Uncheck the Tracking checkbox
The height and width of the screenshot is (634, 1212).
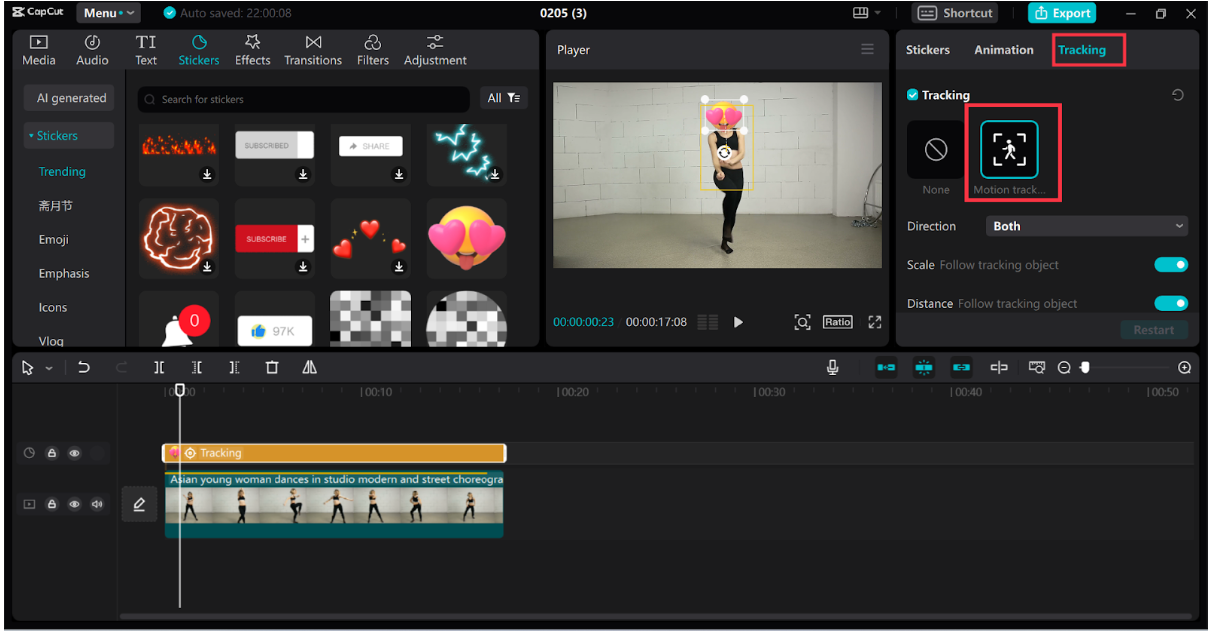click(912, 95)
